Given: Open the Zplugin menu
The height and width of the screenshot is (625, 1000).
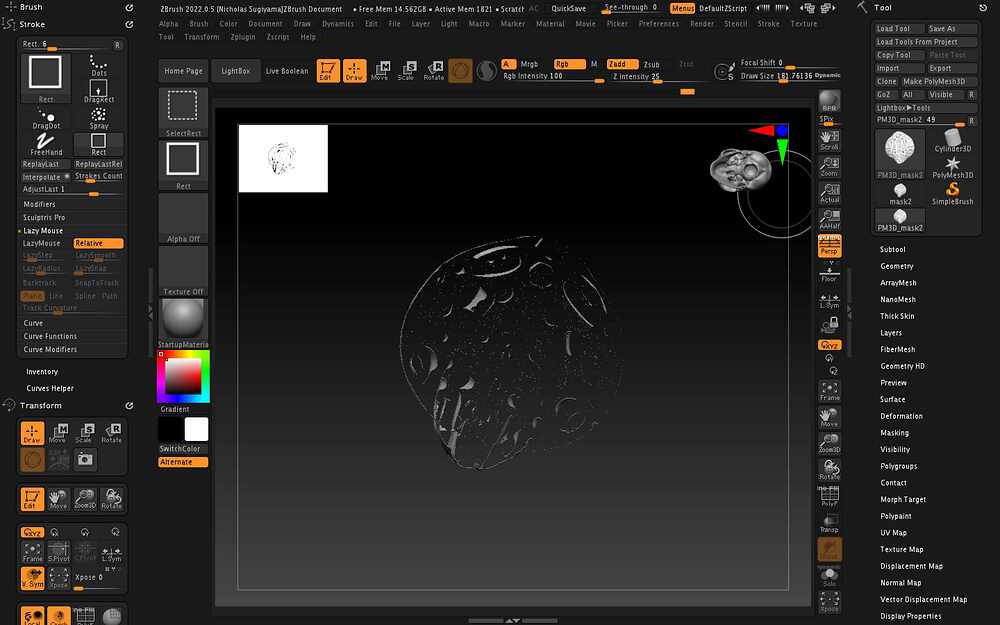Looking at the screenshot, I should point(242,37).
